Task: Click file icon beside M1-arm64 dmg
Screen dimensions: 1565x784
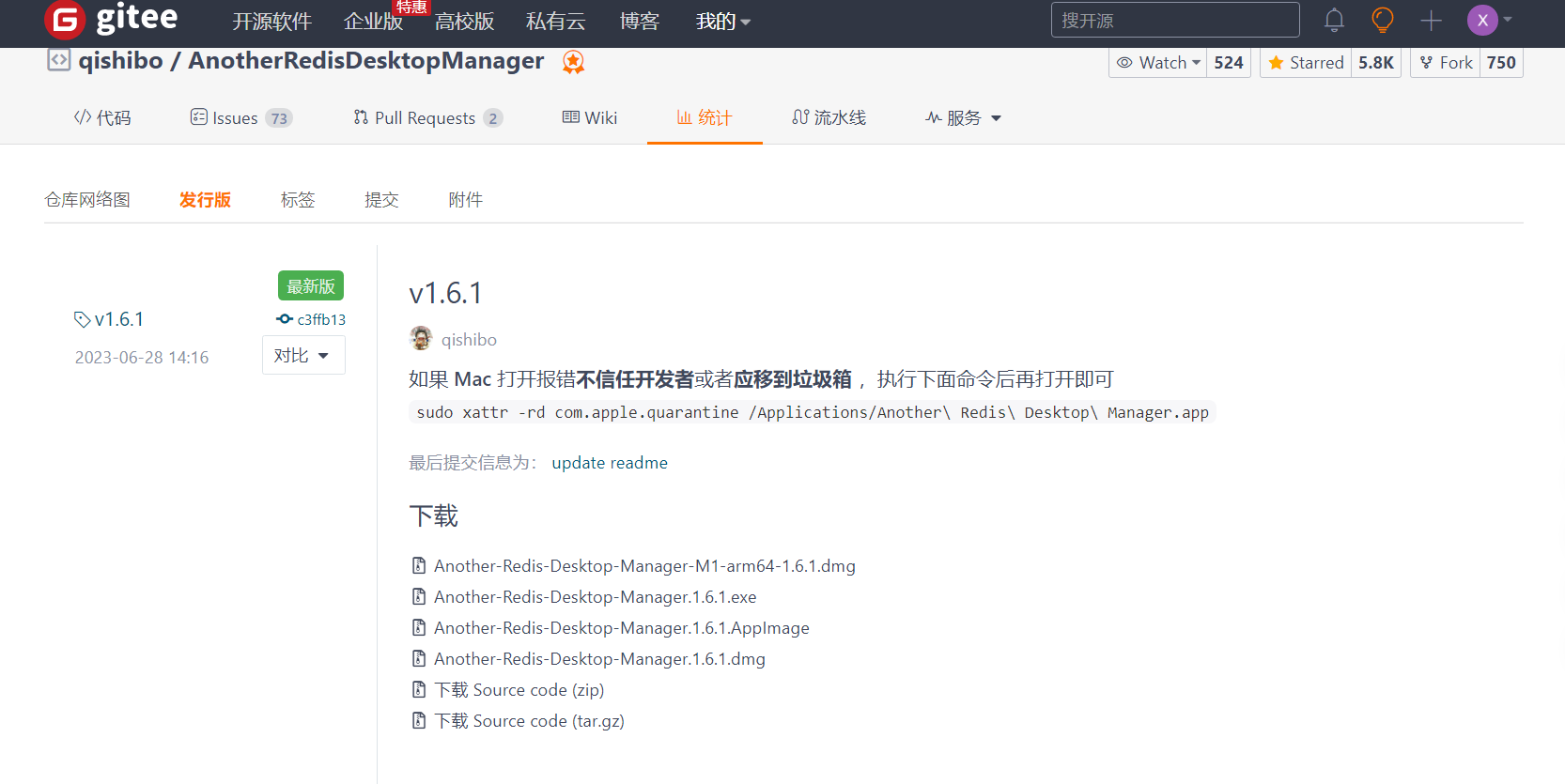Action: coord(419,565)
